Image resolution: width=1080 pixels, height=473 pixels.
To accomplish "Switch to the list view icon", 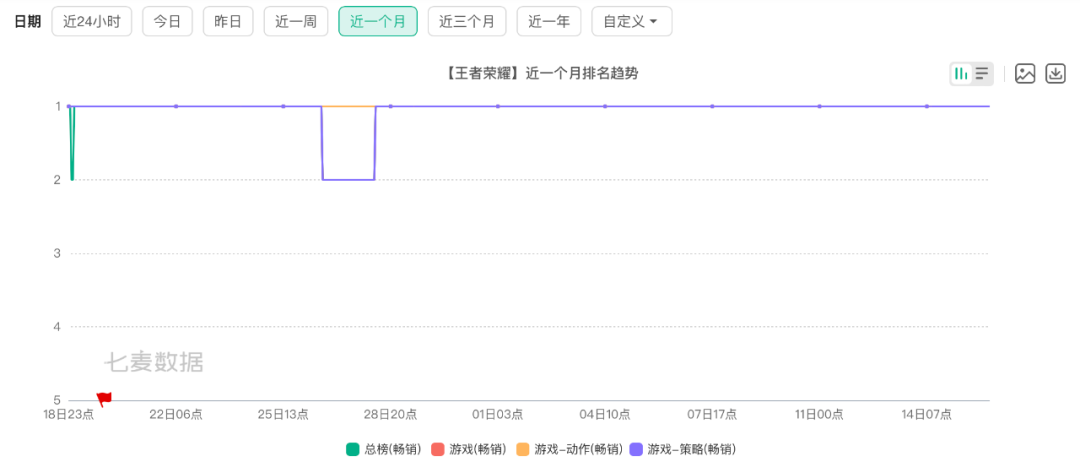I will click(982, 73).
